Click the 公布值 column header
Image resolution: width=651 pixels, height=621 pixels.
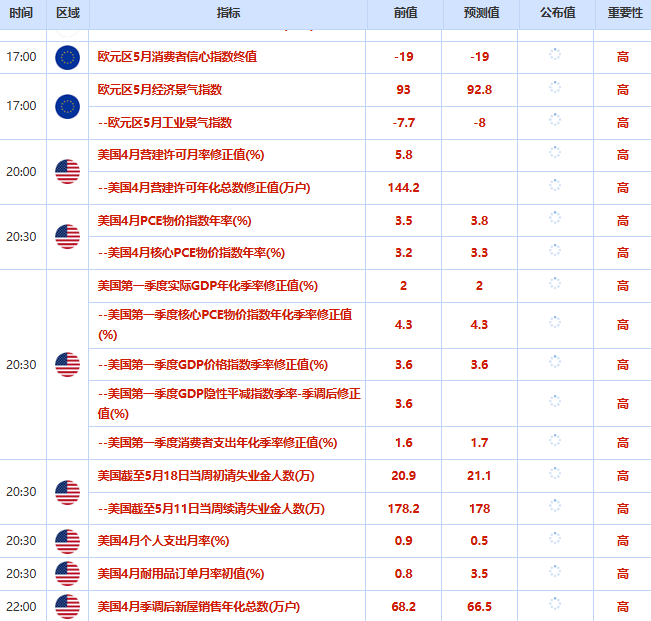[x=557, y=13]
